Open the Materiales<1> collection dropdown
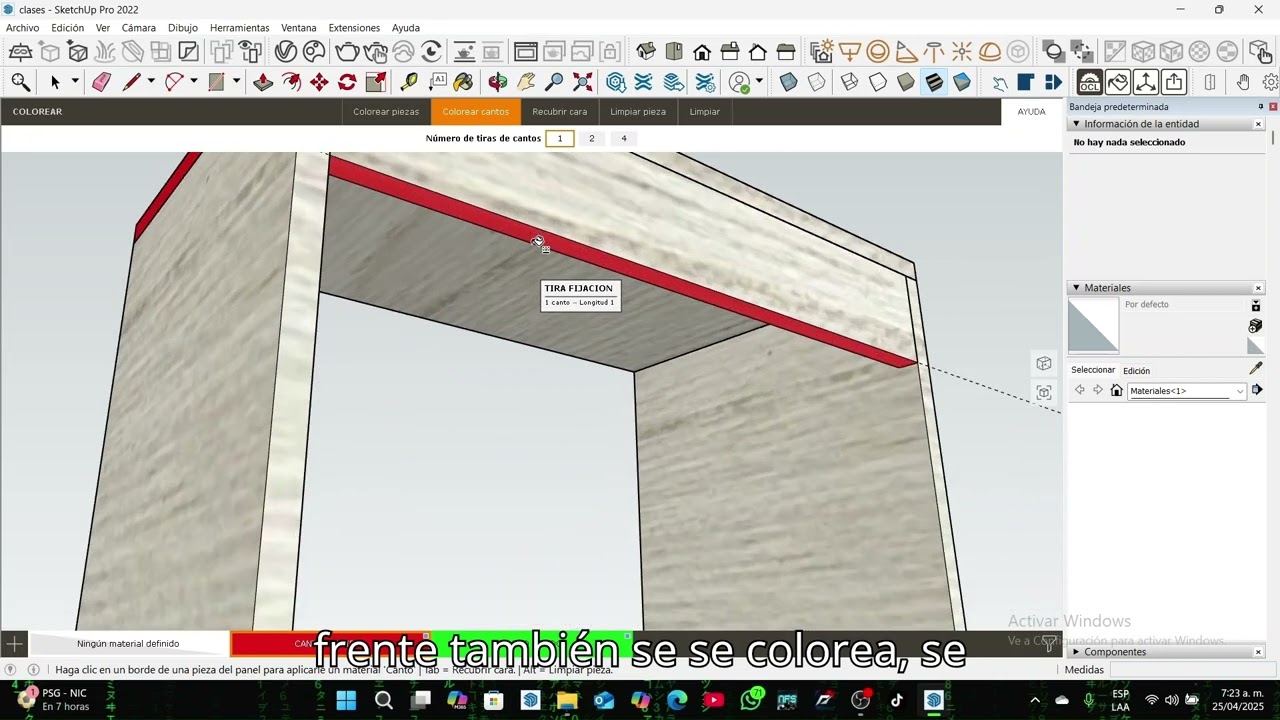The image size is (1280, 720). (x=1187, y=391)
